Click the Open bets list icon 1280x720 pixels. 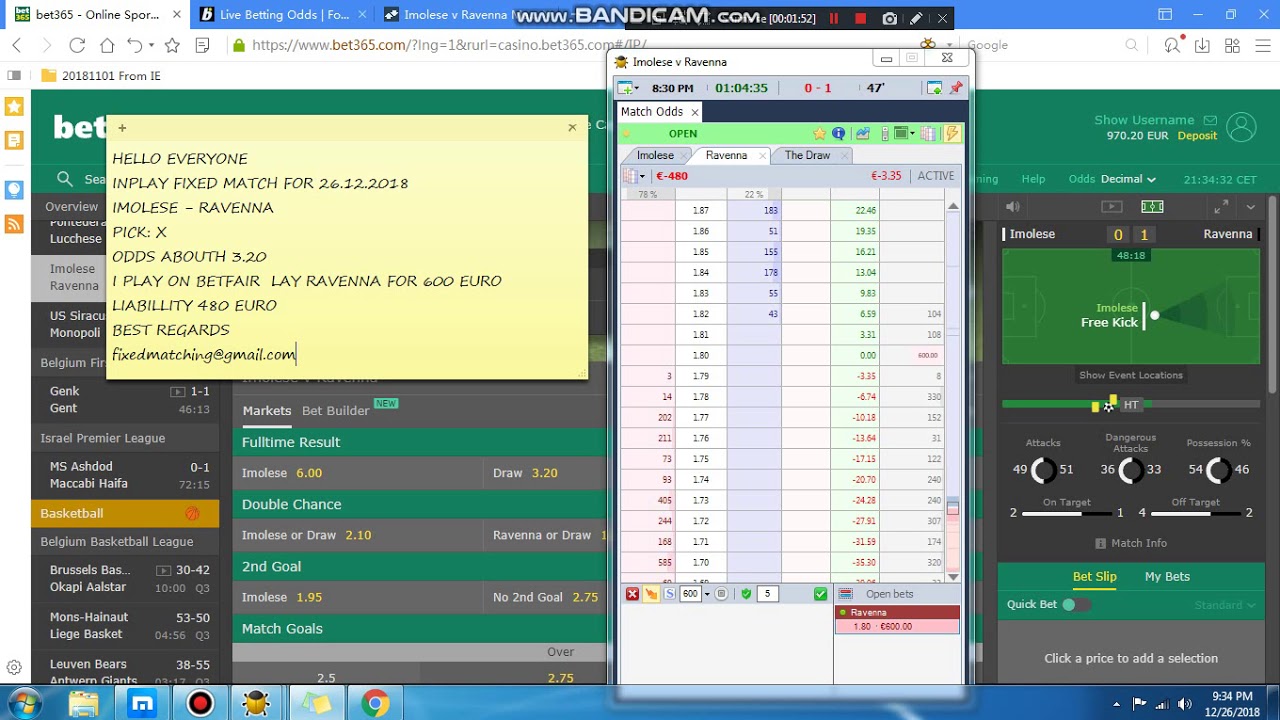point(846,594)
